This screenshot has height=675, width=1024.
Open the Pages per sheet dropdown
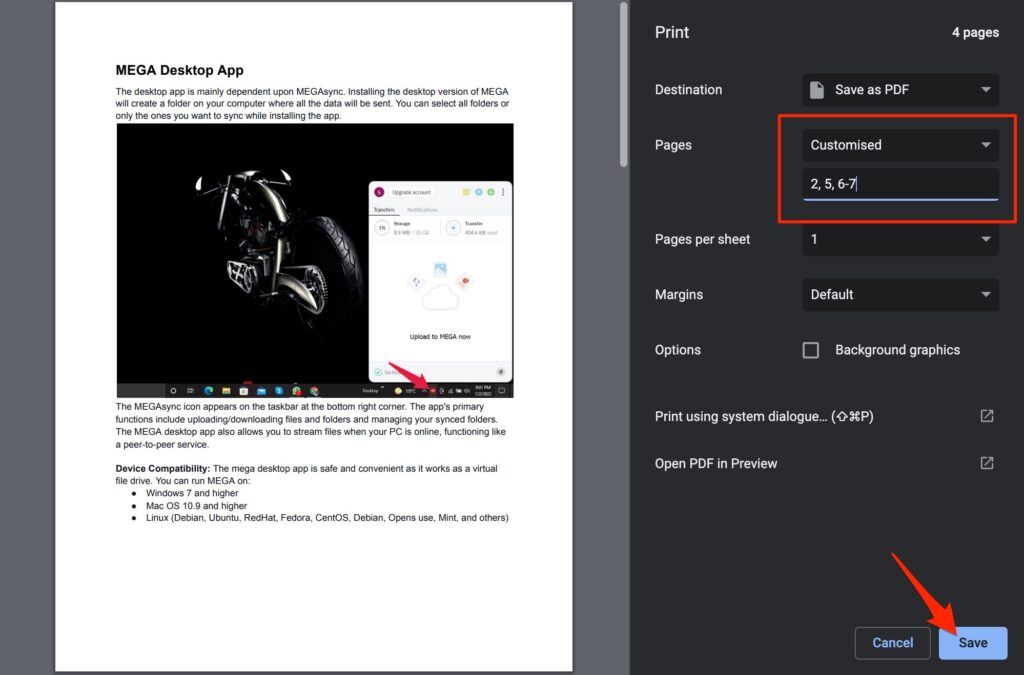900,239
